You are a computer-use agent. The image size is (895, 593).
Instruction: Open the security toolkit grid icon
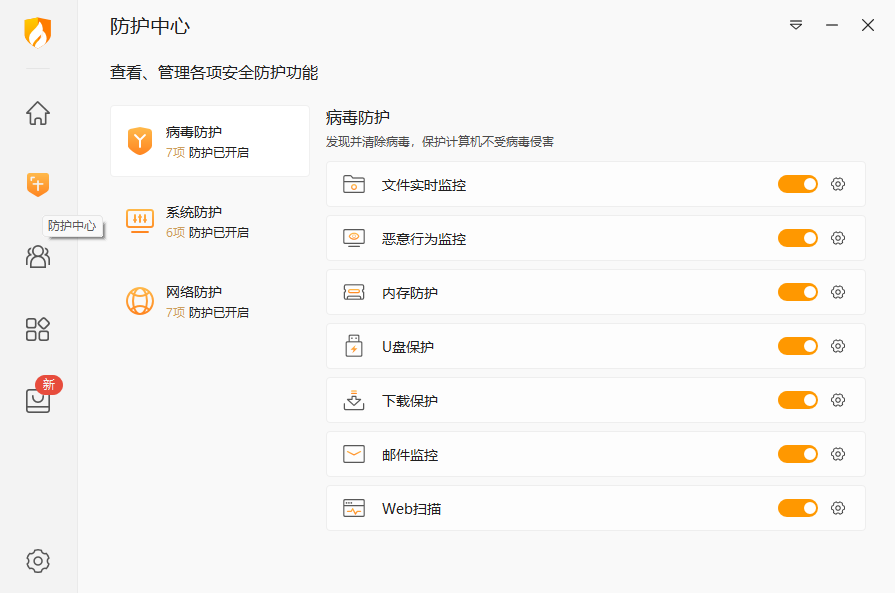tap(37, 329)
